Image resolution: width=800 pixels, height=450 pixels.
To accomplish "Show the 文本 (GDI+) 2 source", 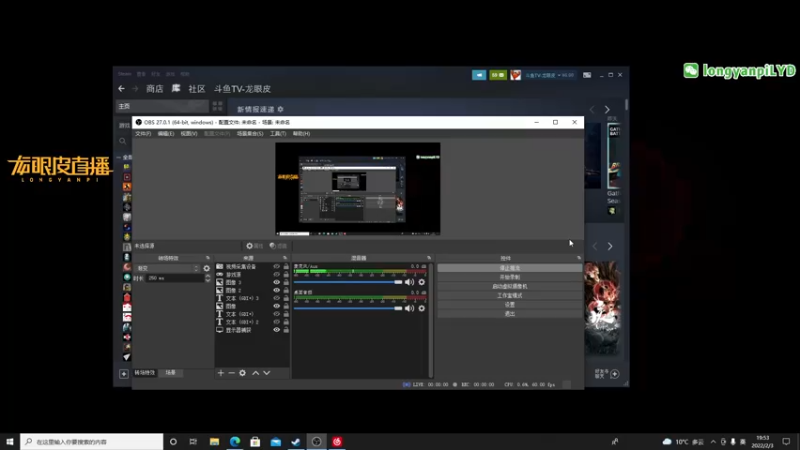I will click(x=277, y=322).
